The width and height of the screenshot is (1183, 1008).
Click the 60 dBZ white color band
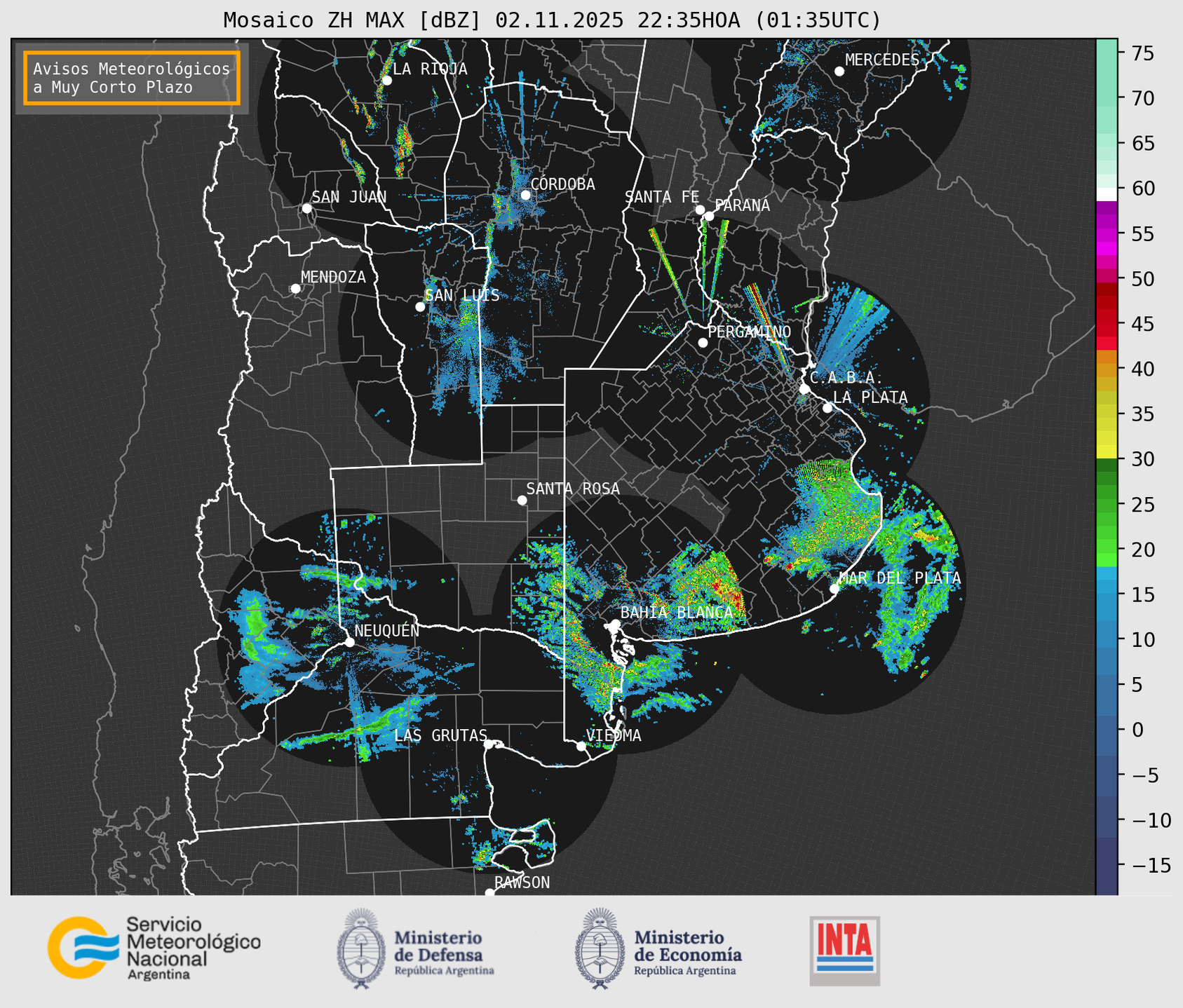1106,194
